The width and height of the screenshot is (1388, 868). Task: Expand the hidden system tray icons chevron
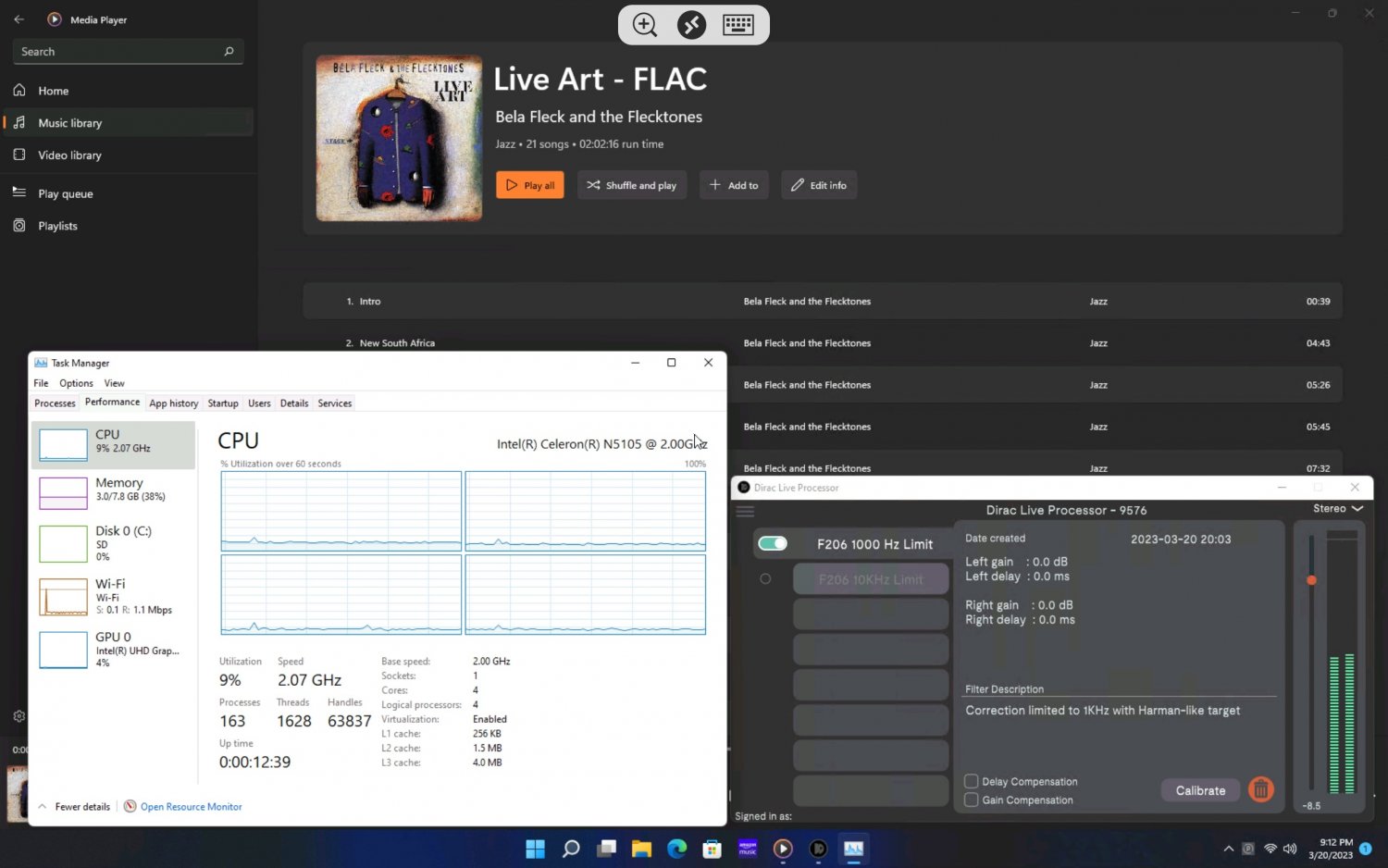(x=1228, y=849)
